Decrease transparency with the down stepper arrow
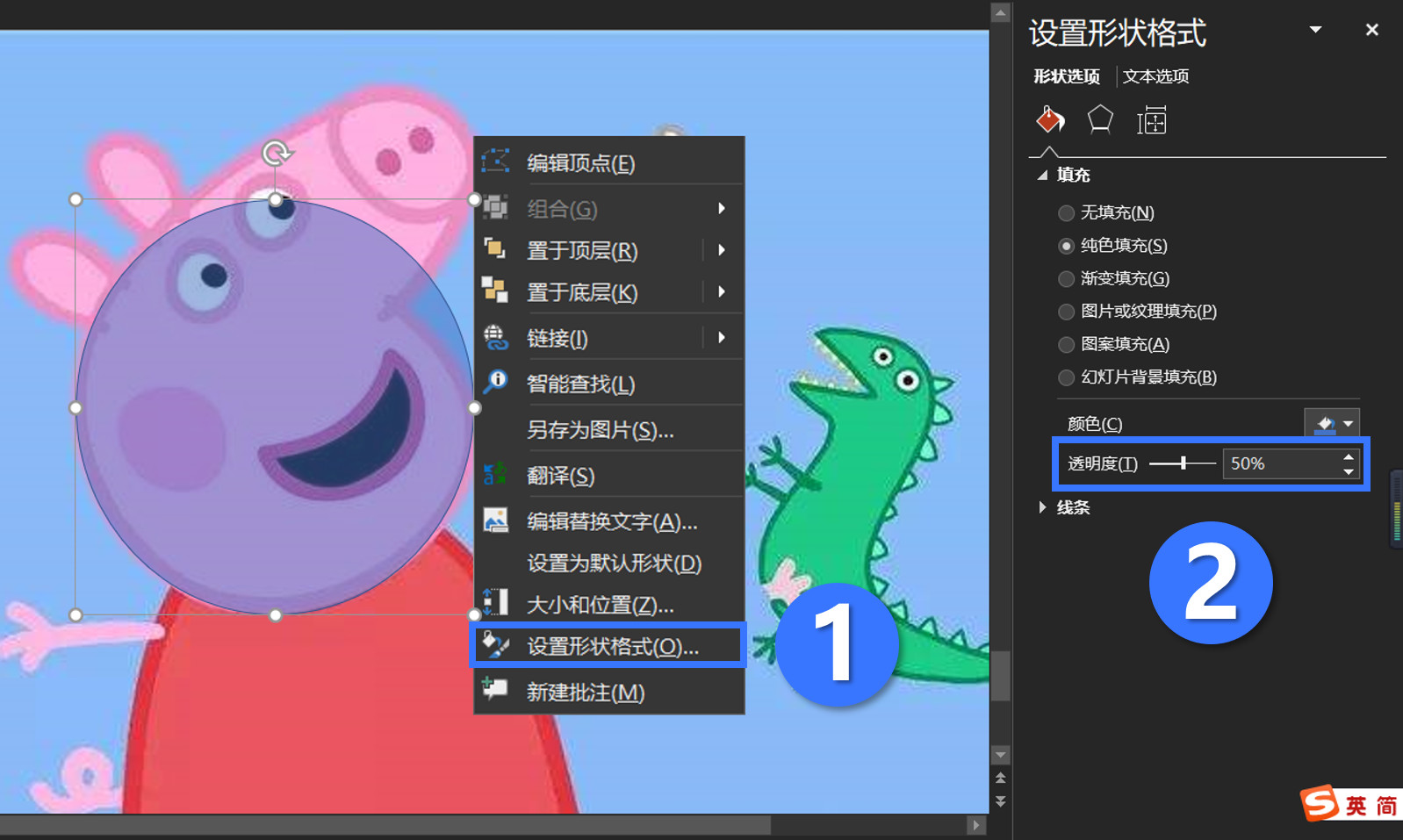1403x840 pixels. 1349,471
